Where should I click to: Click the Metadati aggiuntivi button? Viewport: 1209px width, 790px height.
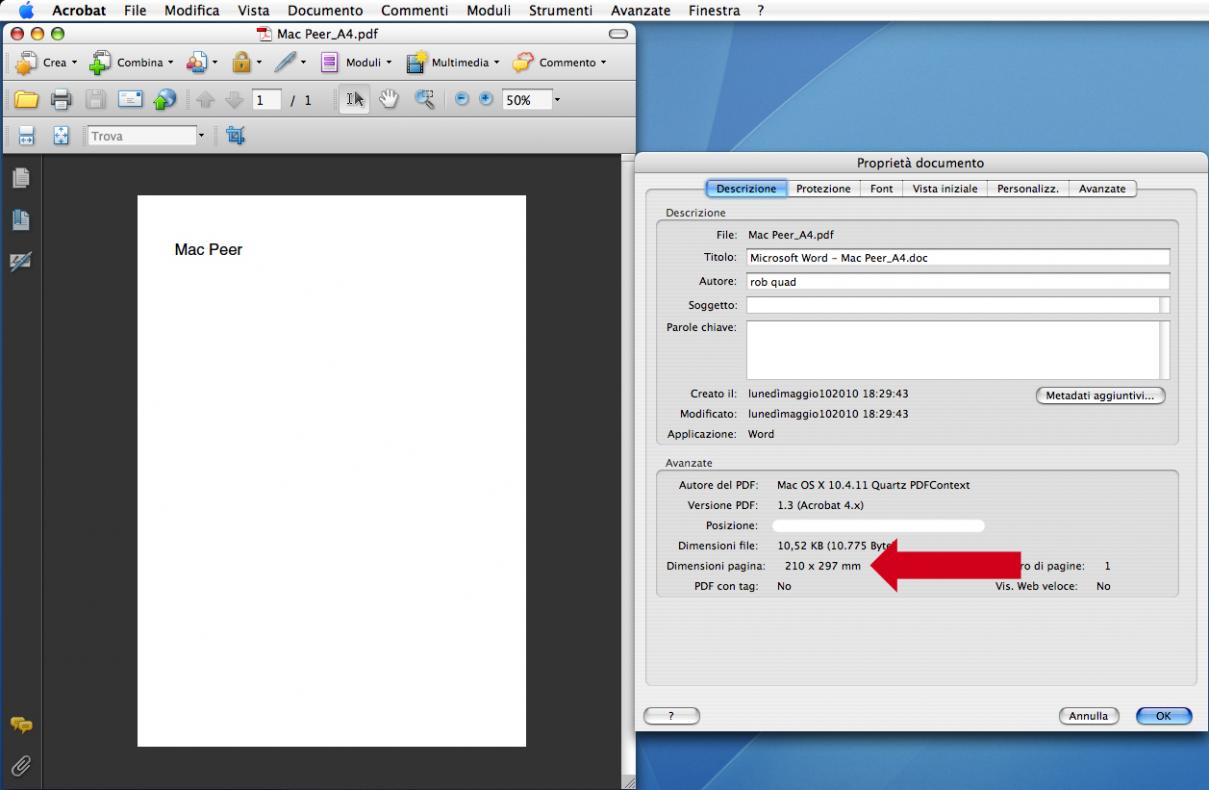point(1100,396)
